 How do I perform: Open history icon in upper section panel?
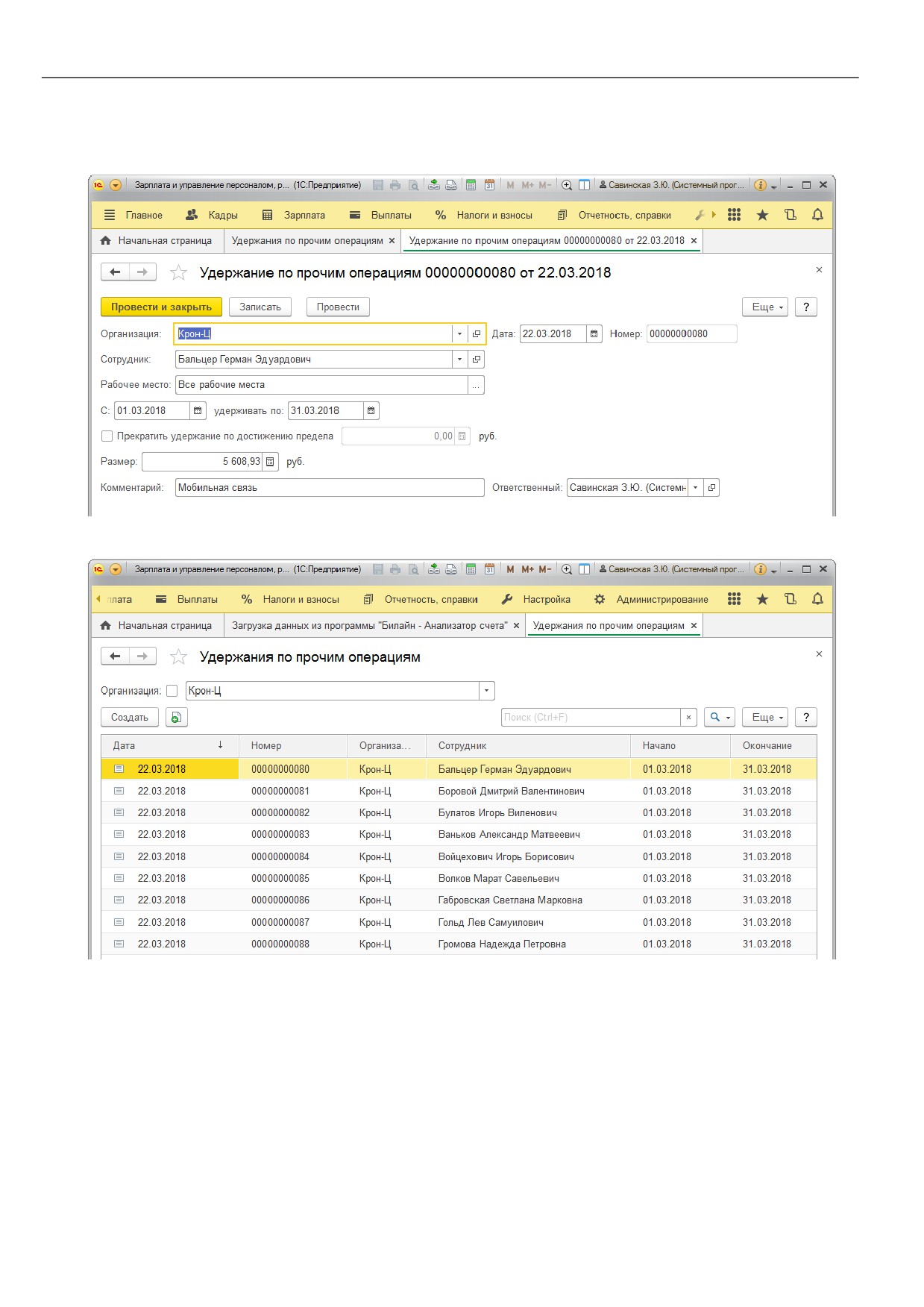coord(791,215)
